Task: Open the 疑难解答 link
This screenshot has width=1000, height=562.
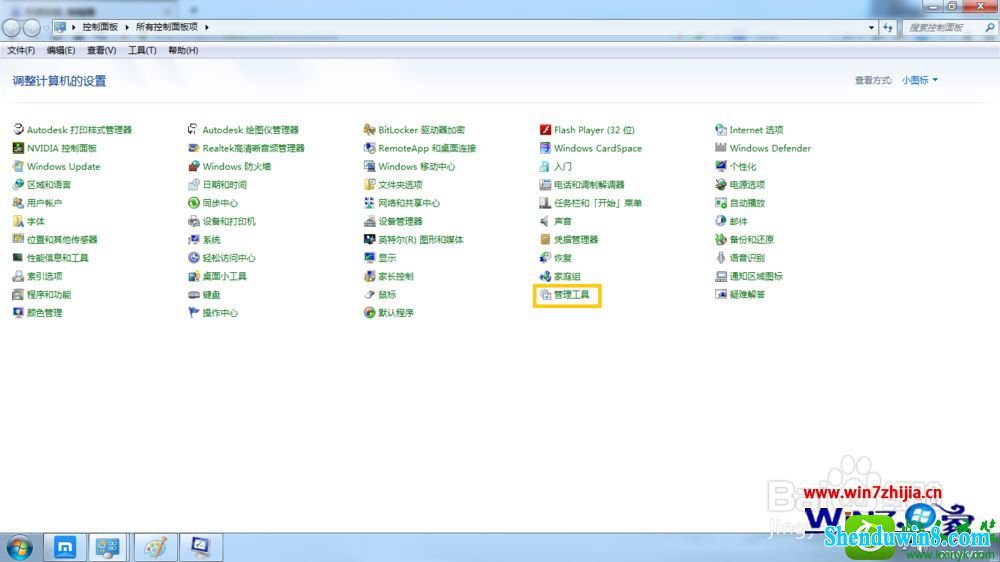Action: click(747, 295)
